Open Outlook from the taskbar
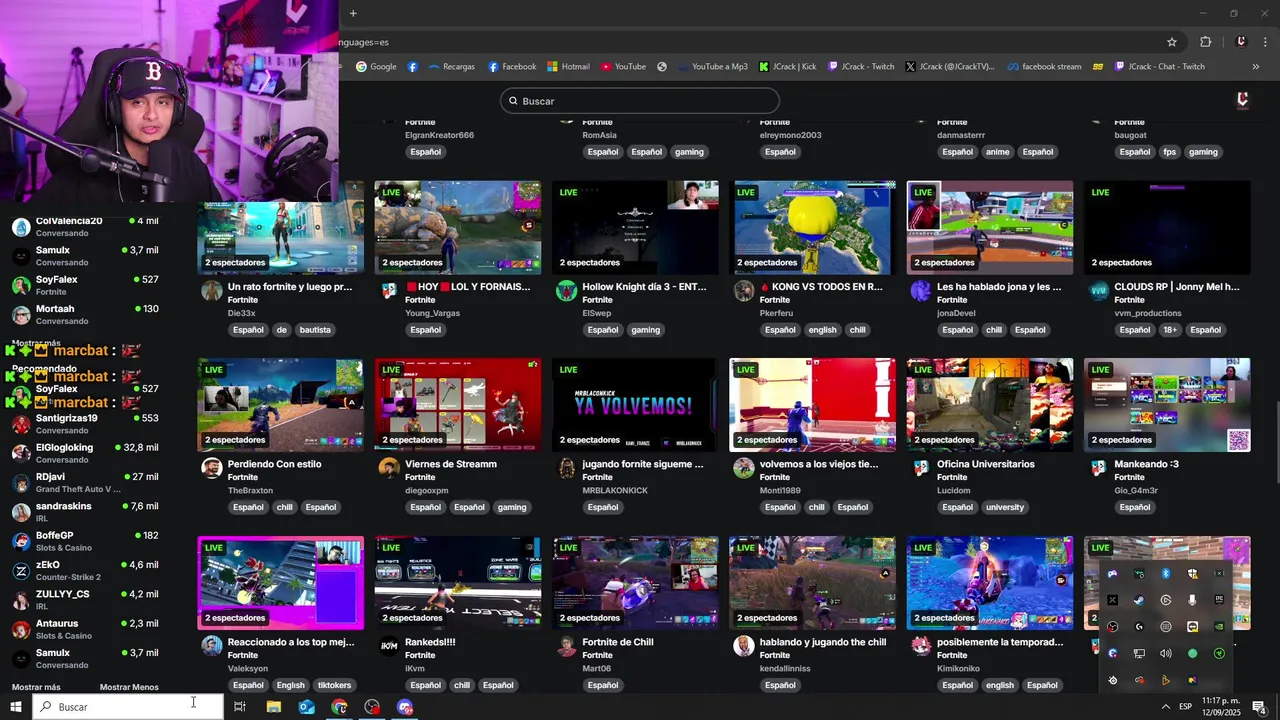 (x=306, y=707)
